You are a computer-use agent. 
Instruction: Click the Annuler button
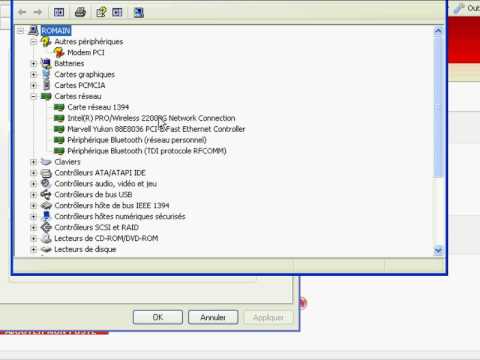coord(213,317)
